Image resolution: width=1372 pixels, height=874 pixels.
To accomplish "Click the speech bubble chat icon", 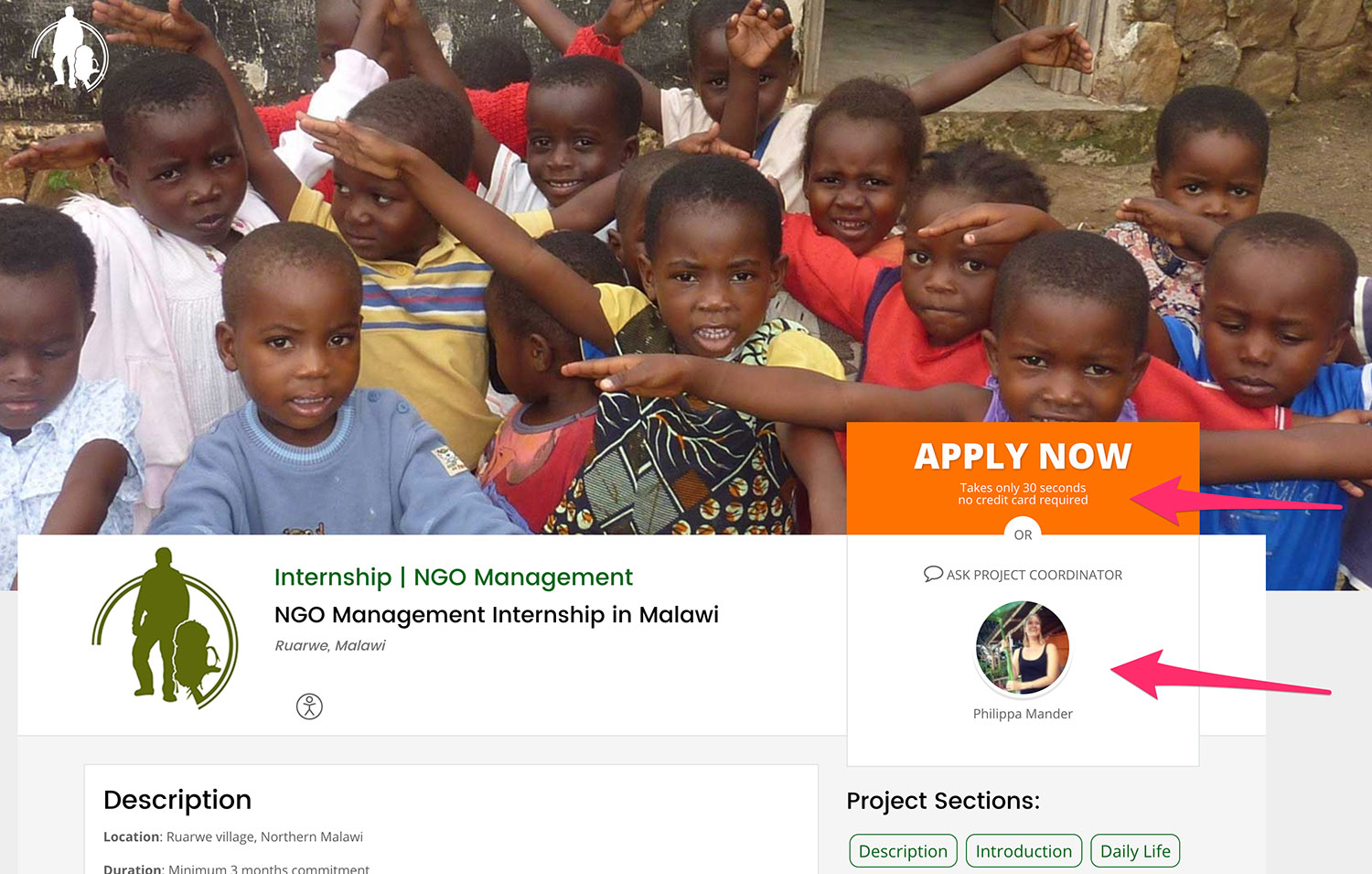I will pyautogui.click(x=932, y=574).
